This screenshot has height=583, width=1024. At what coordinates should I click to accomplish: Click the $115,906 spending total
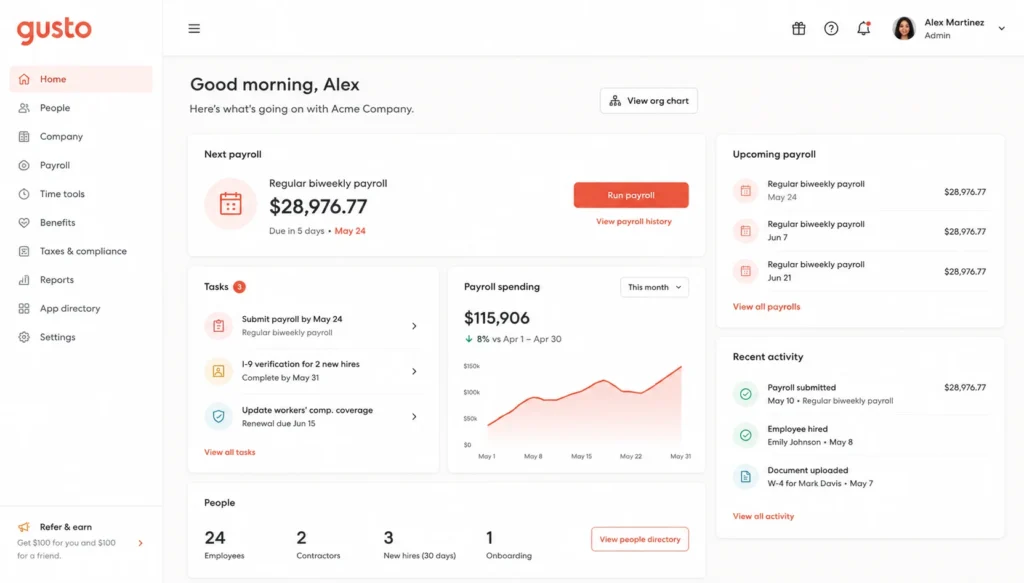click(496, 319)
